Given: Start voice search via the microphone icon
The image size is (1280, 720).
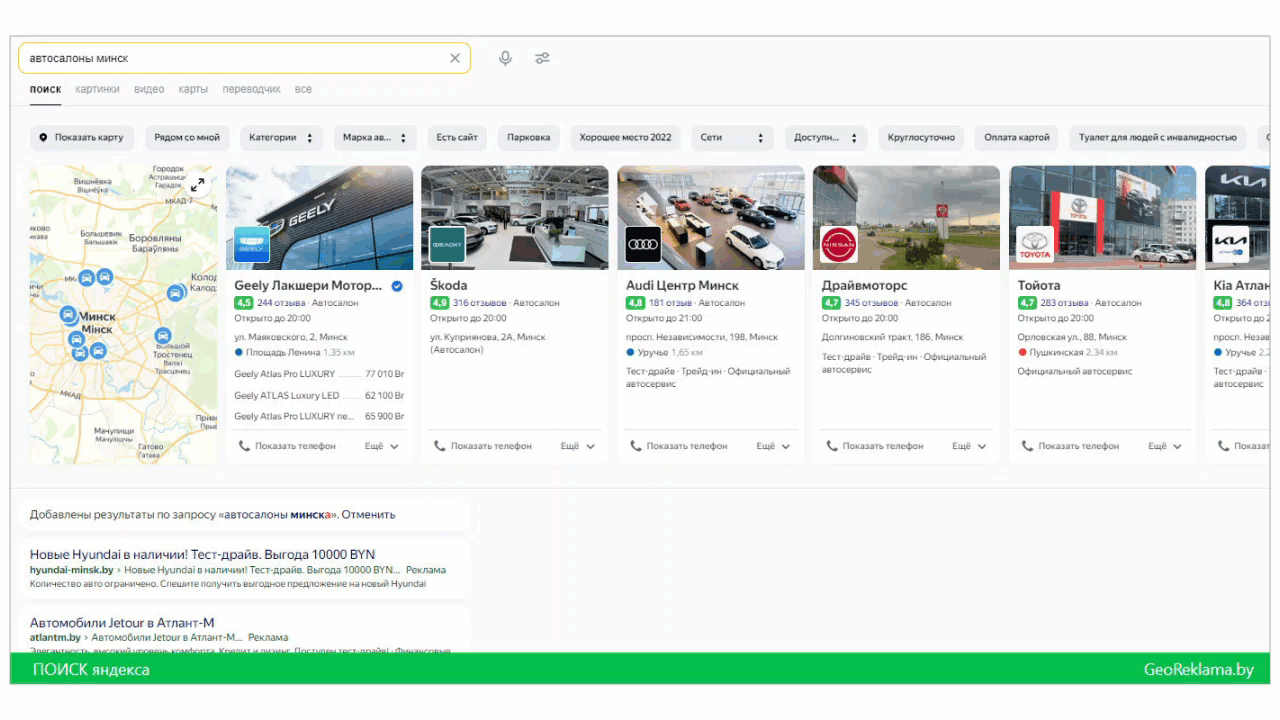Looking at the screenshot, I should pyautogui.click(x=505, y=58).
